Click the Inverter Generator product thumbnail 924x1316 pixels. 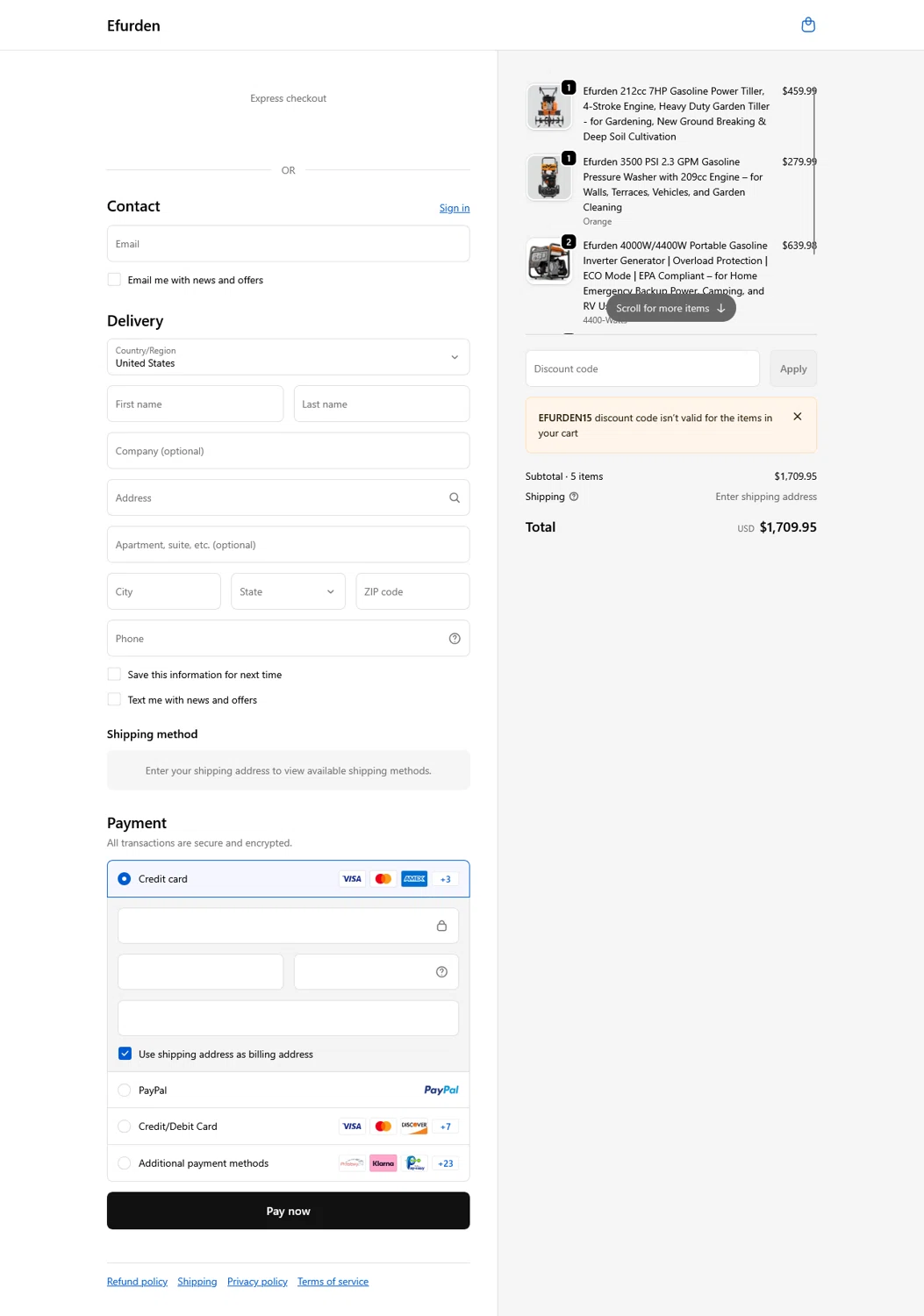point(549,261)
